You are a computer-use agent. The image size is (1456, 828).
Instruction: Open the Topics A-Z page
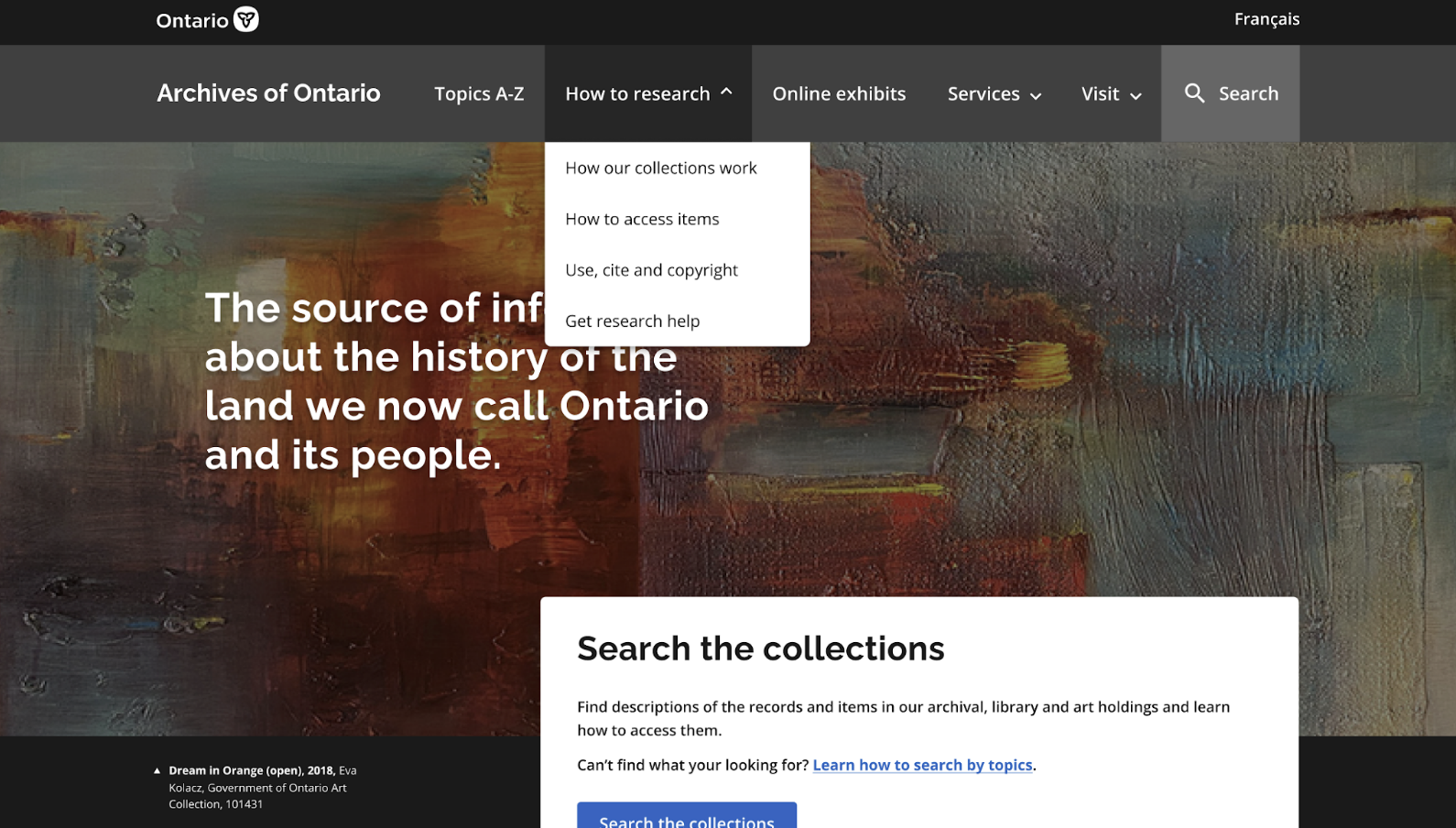click(479, 93)
